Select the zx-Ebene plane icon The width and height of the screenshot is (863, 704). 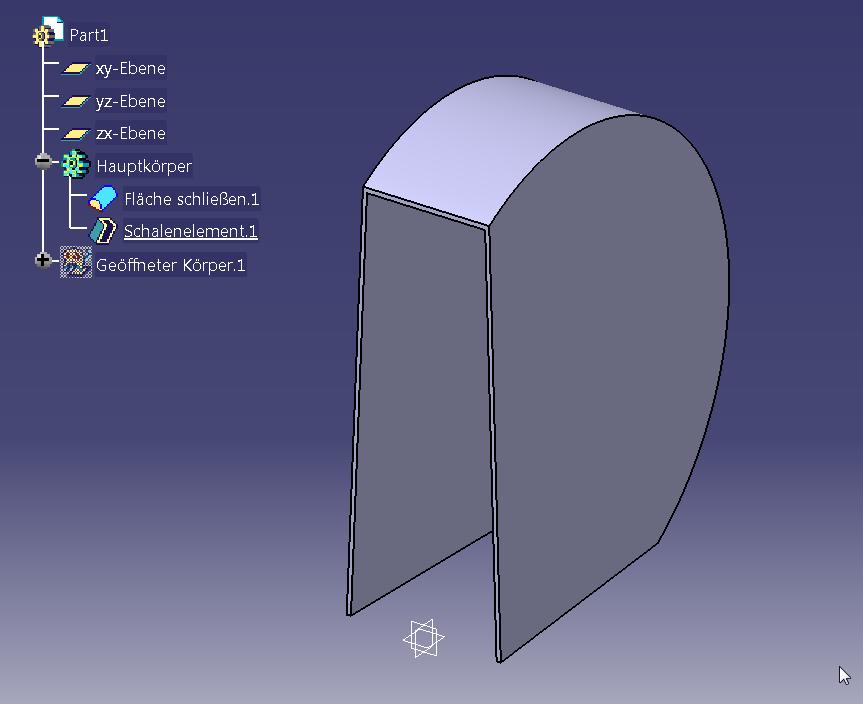point(75,134)
